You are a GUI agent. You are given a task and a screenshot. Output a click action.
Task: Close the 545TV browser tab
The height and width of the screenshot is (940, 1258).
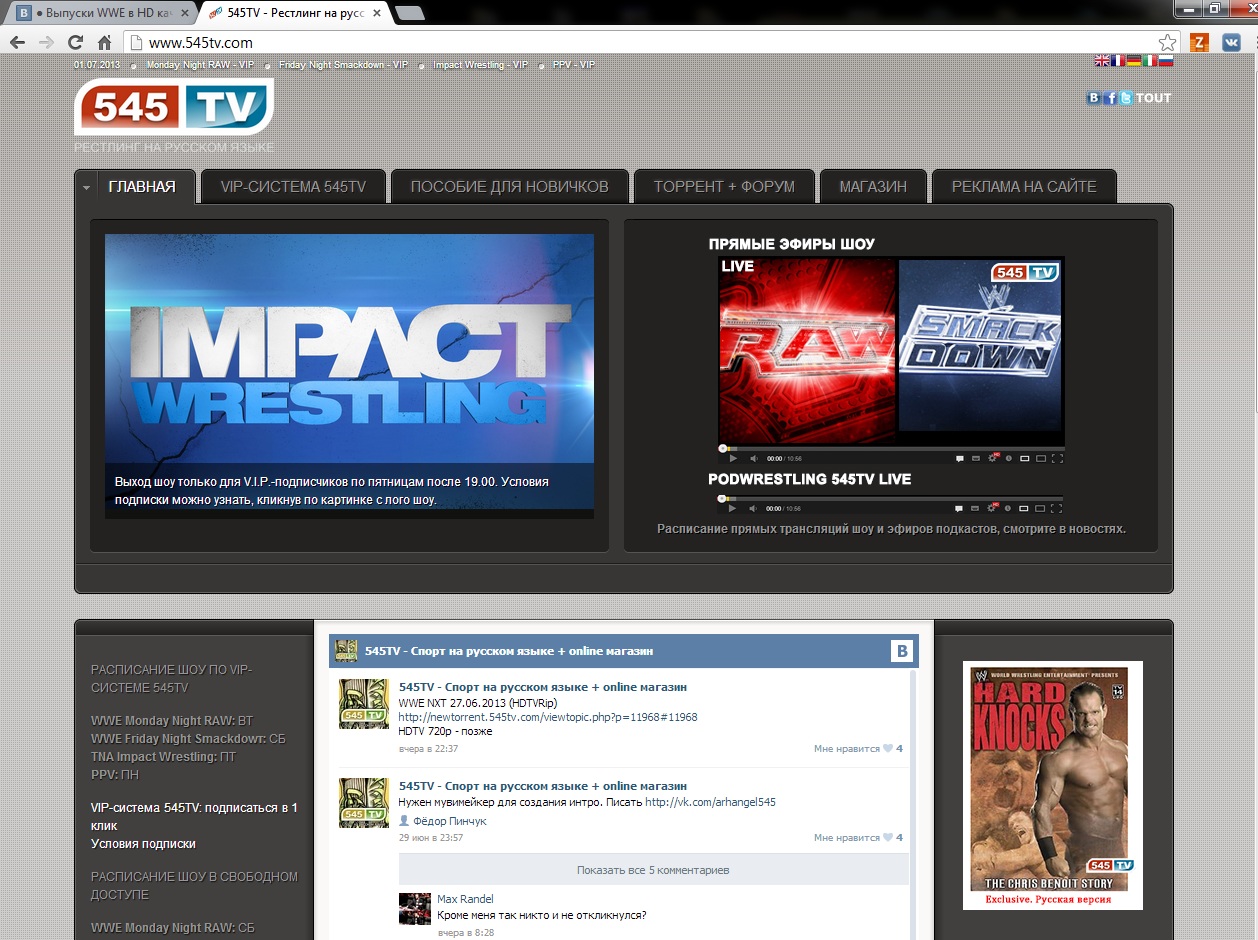coord(377,13)
